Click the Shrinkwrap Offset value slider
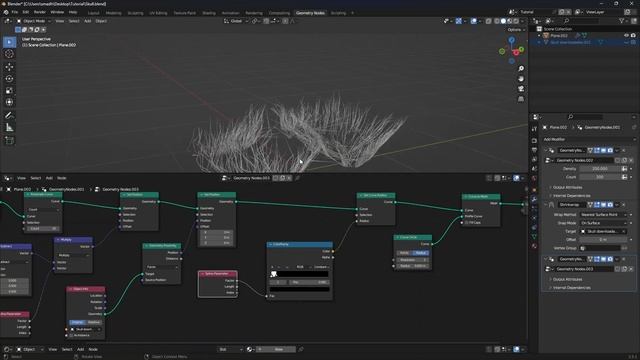This screenshot has width=640, height=360. click(x=603, y=240)
